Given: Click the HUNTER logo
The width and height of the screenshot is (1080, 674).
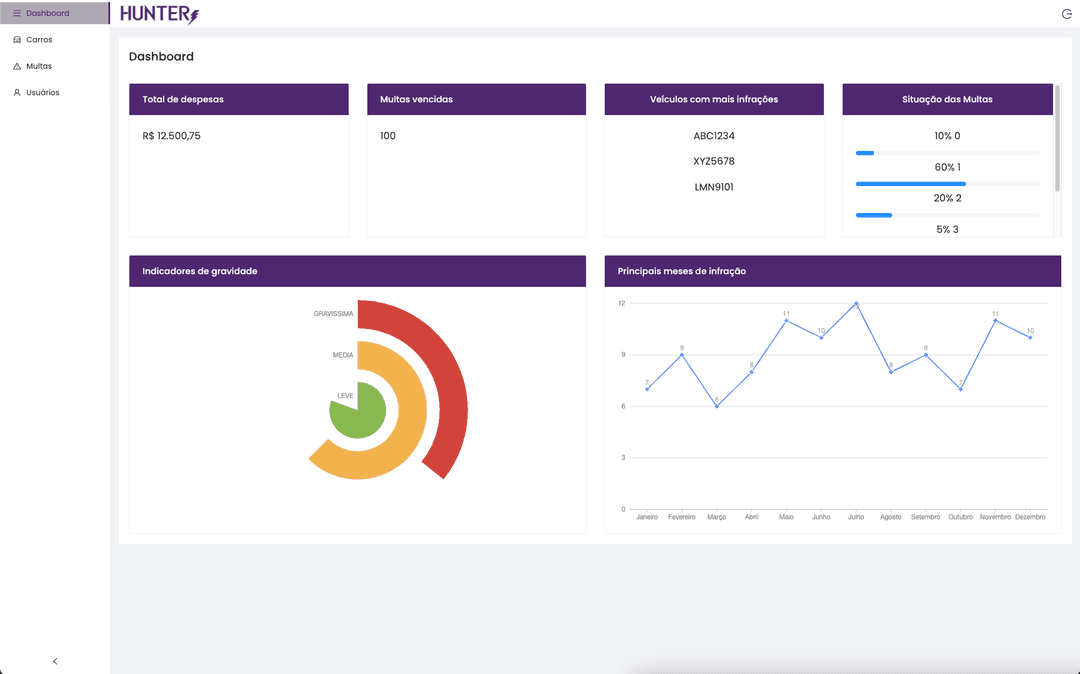Looking at the screenshot, I should [160, 14].
